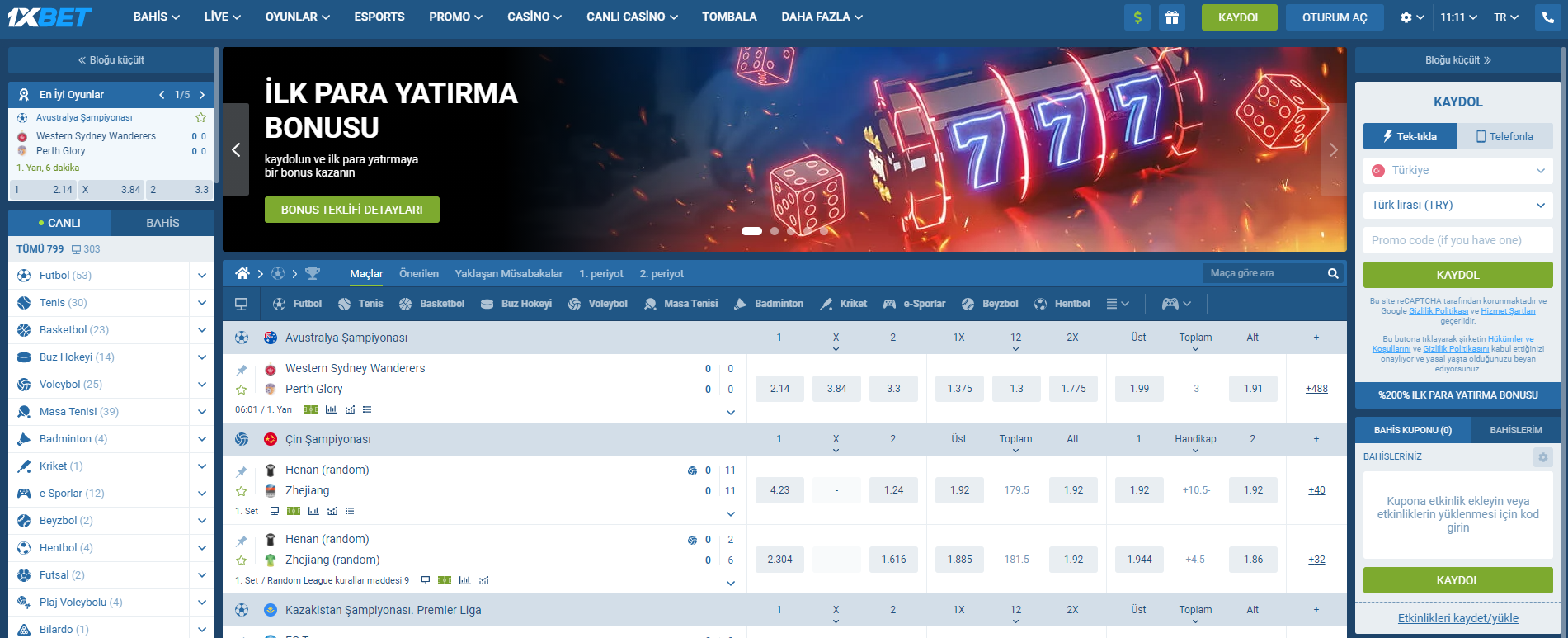
Task: Open the settings gear menu in header
Action: [x=1411, y=17]
